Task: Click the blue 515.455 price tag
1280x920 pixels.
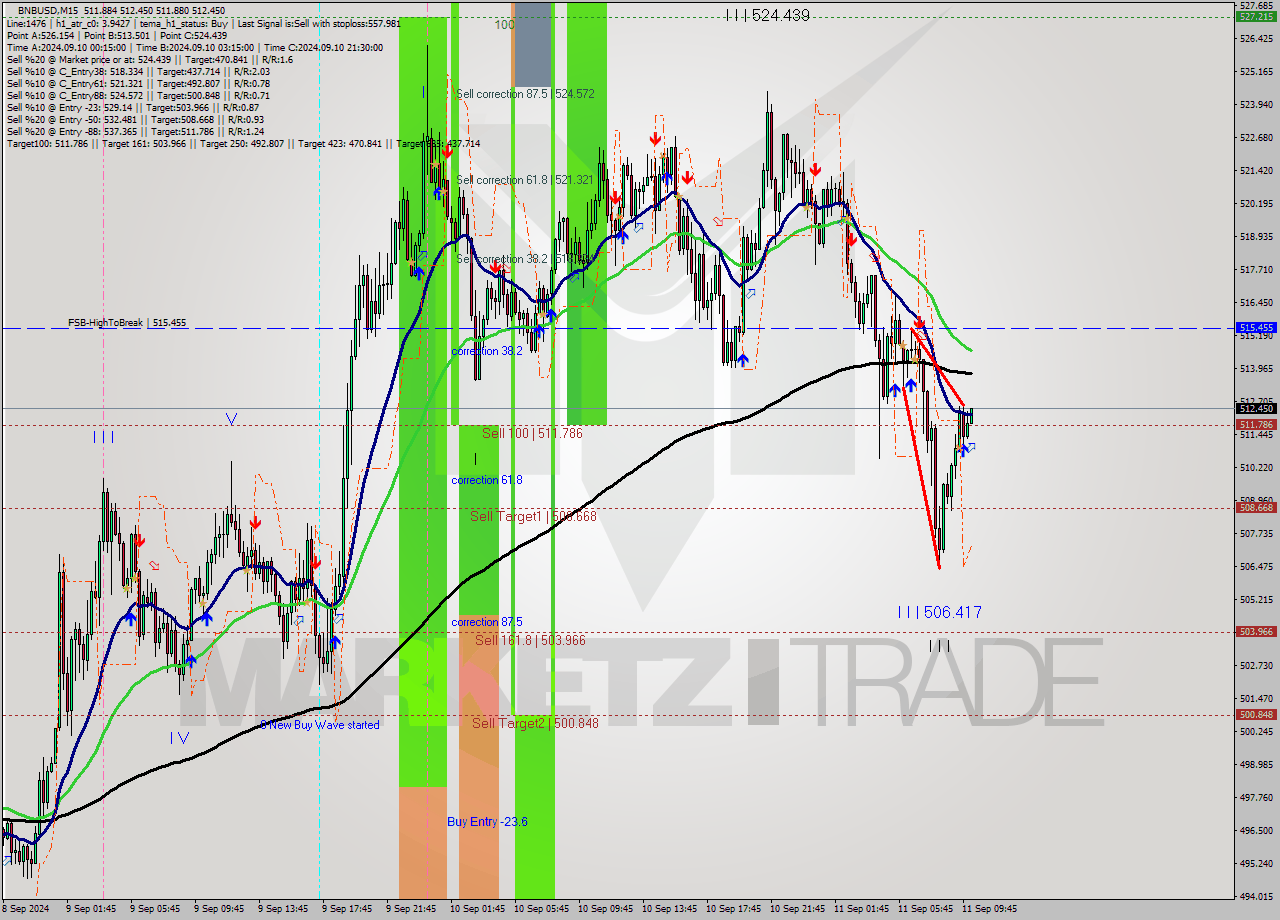Action: tap(1256, 327)
